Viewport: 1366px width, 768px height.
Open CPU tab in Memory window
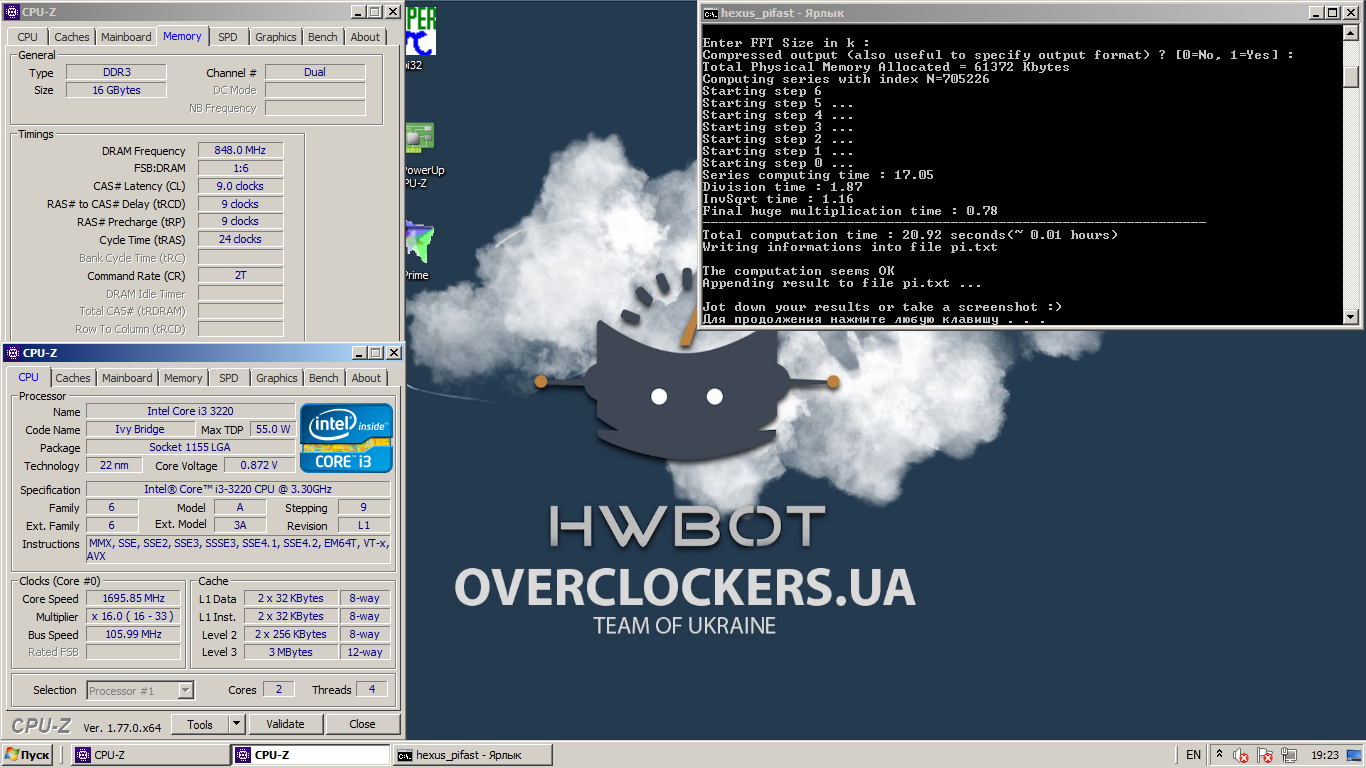pyautogui.click(x=27, y=37)
